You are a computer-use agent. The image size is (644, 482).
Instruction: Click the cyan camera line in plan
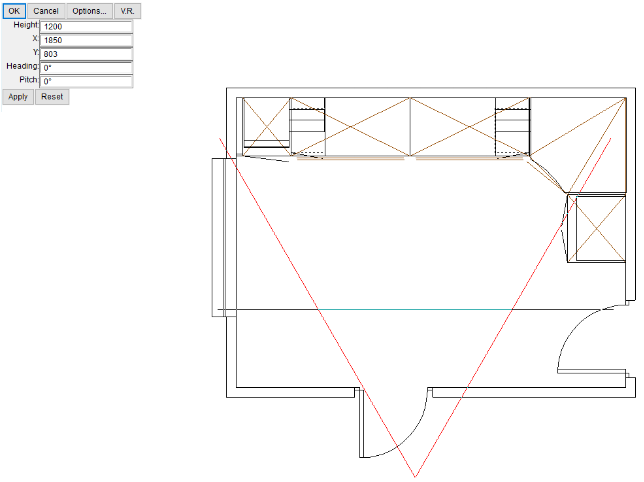(x=415, y=309)
